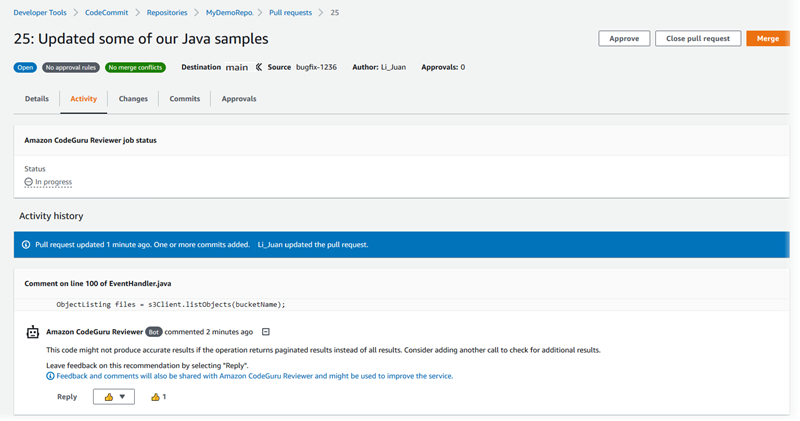Click the Approve button

click(x=624, y=38)
